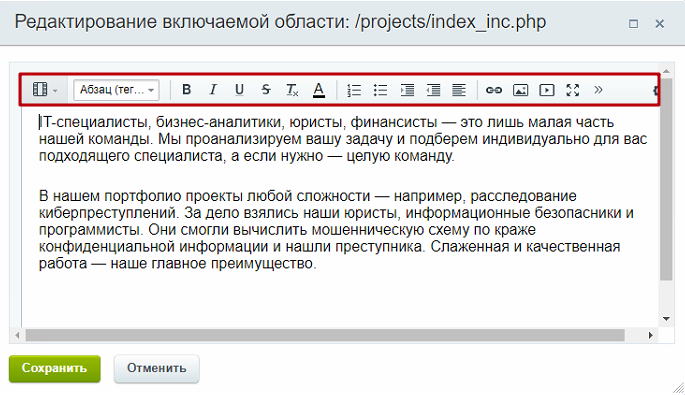The image size is (685, 395).
Task: Show more toolbar buttons
Action: [598, 90]
